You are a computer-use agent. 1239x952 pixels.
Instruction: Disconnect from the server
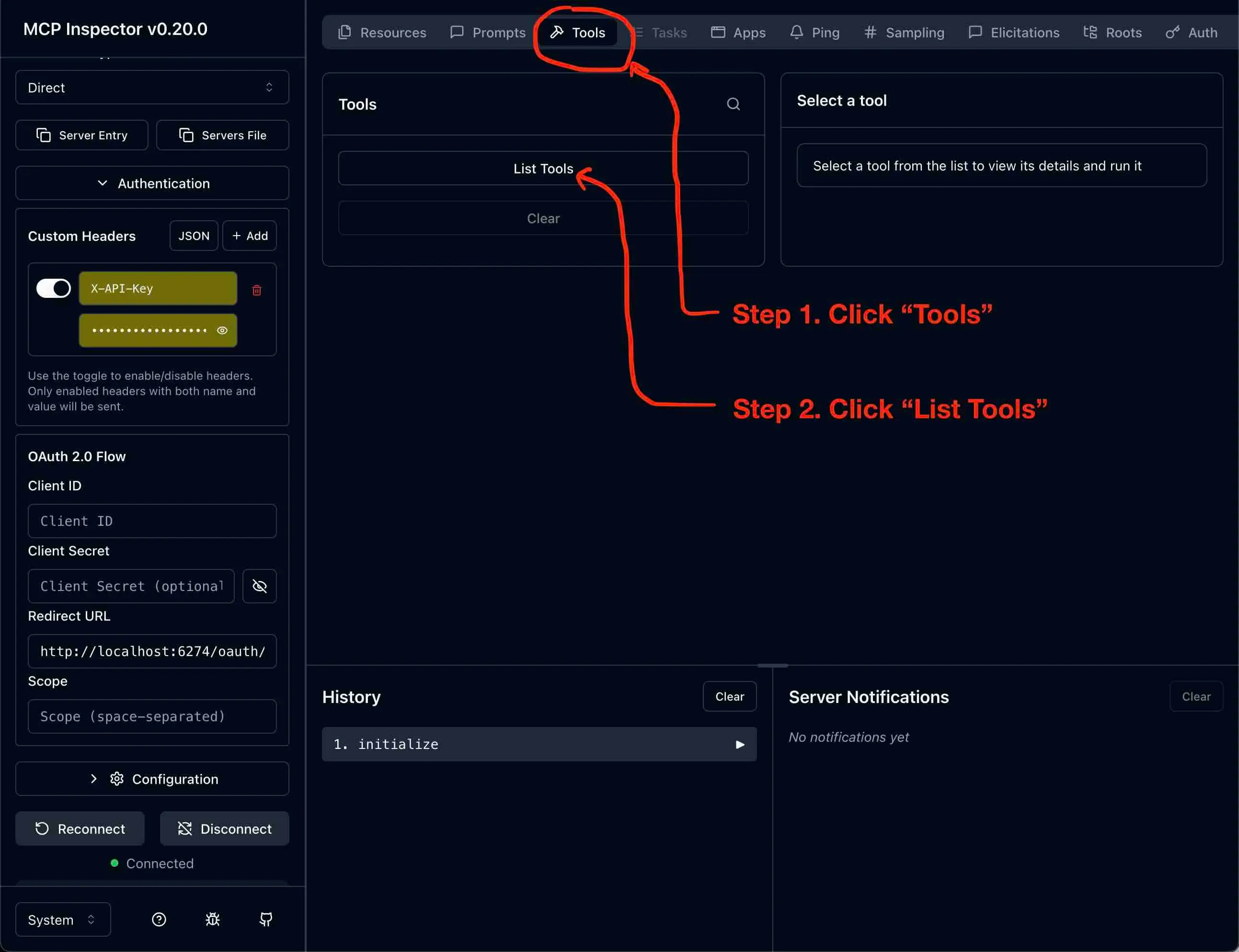224,828
